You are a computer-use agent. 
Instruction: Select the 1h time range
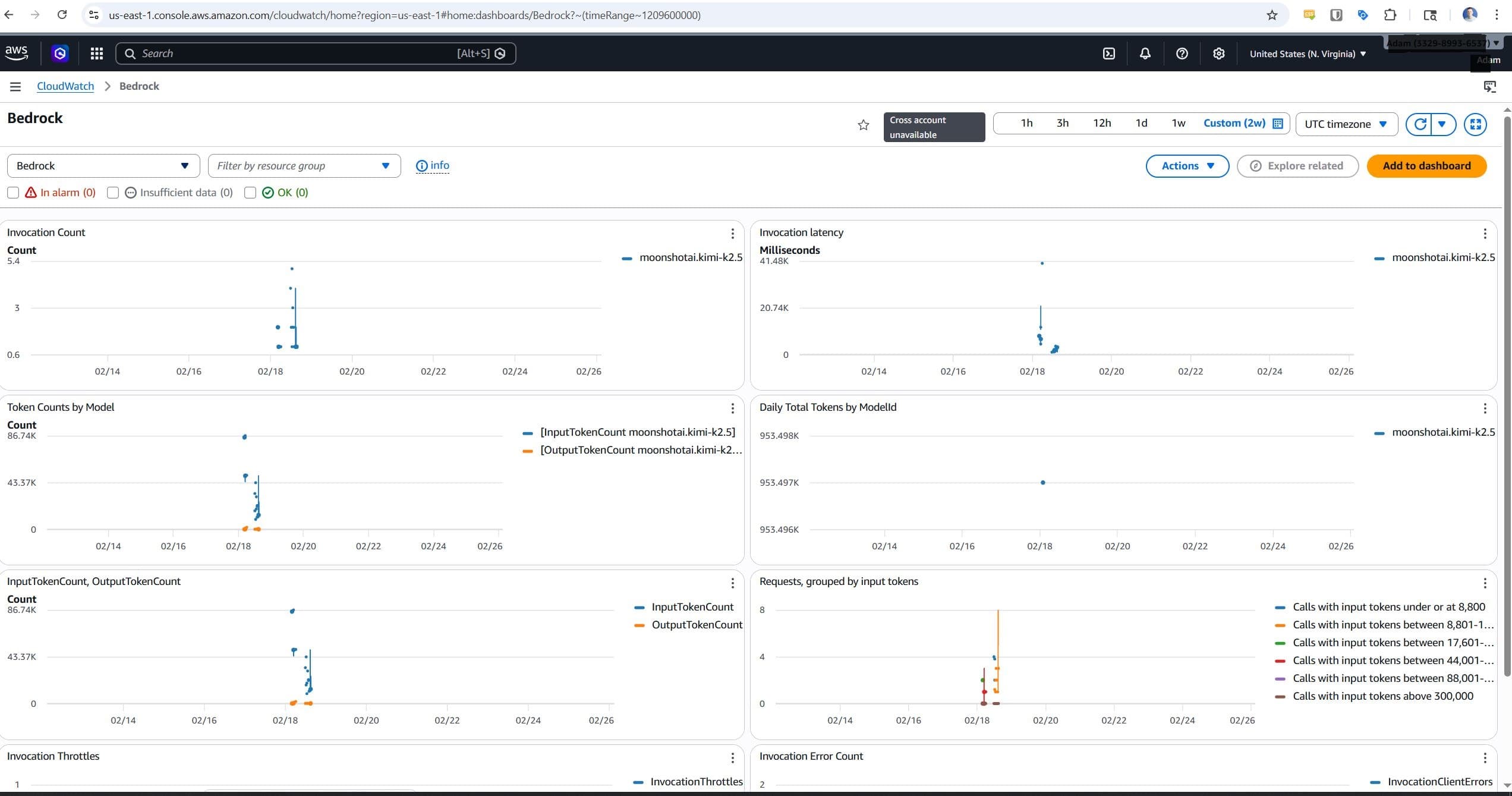point(1026,123)
